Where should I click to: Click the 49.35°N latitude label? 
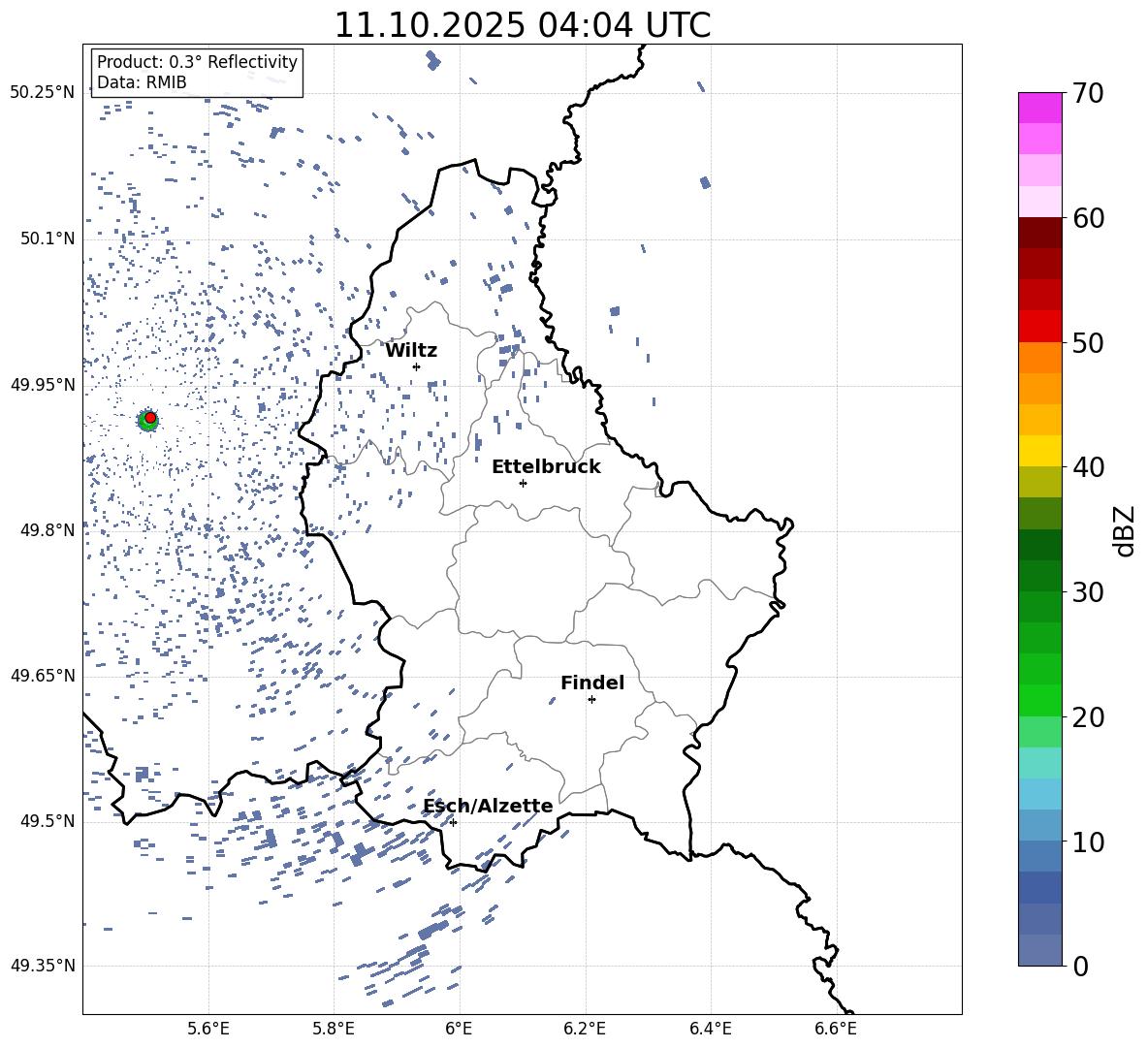[43, 966]
